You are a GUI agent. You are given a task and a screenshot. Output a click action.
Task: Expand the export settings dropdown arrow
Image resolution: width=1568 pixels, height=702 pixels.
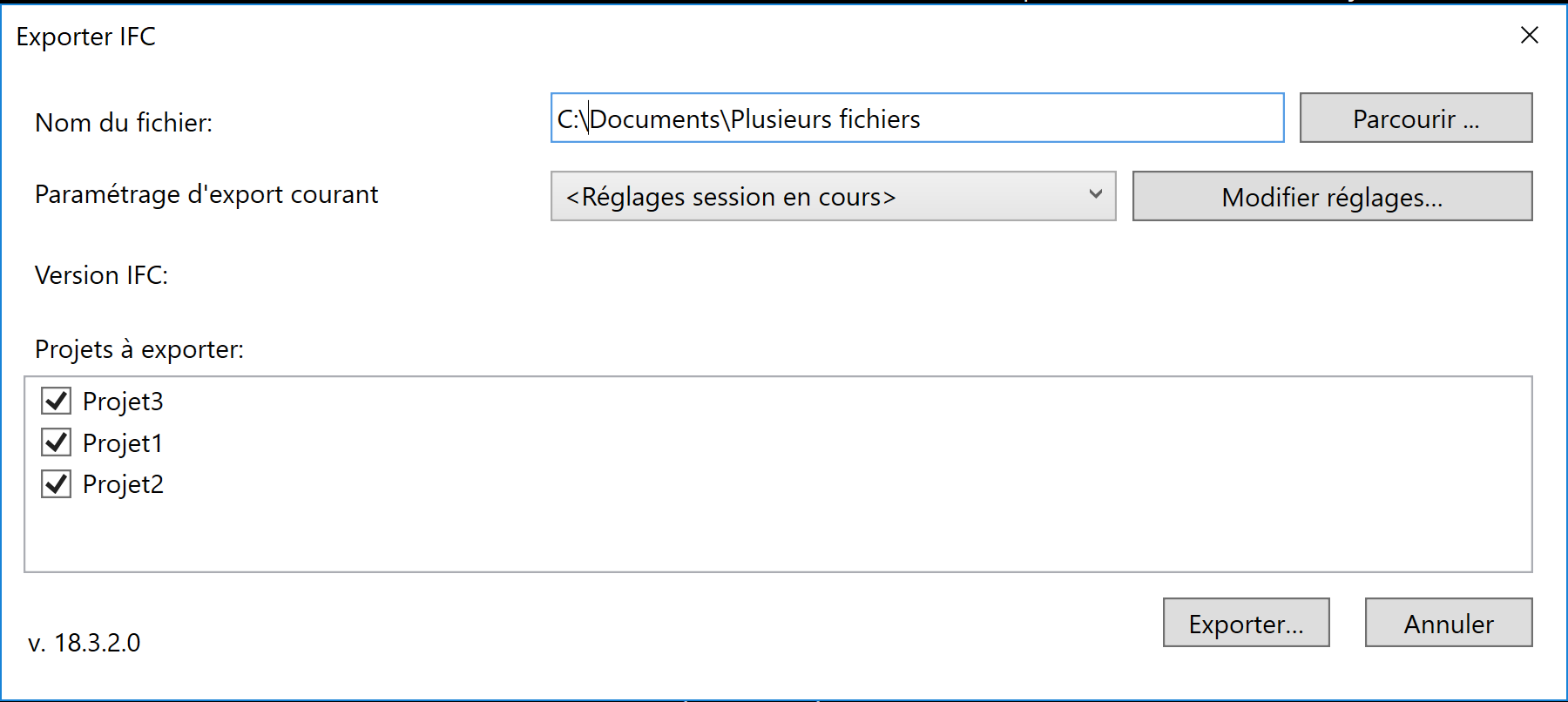pos(1095,195)
